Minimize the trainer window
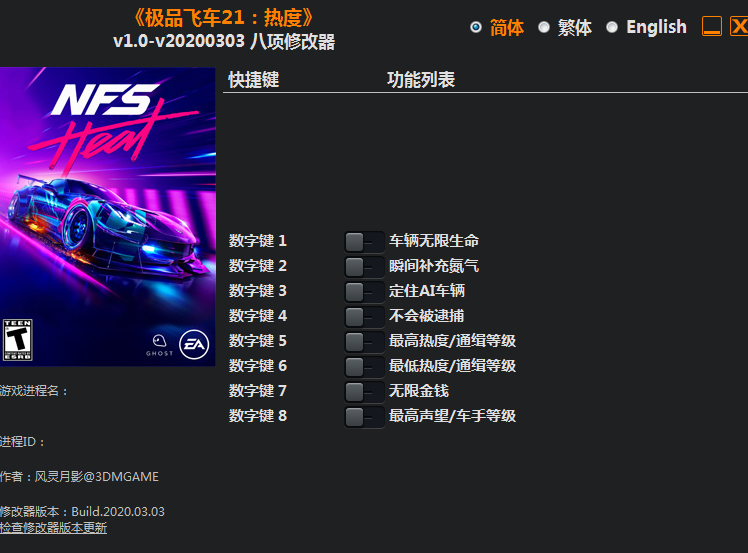Viewport: 748px width, 553px height. [712, 27]
